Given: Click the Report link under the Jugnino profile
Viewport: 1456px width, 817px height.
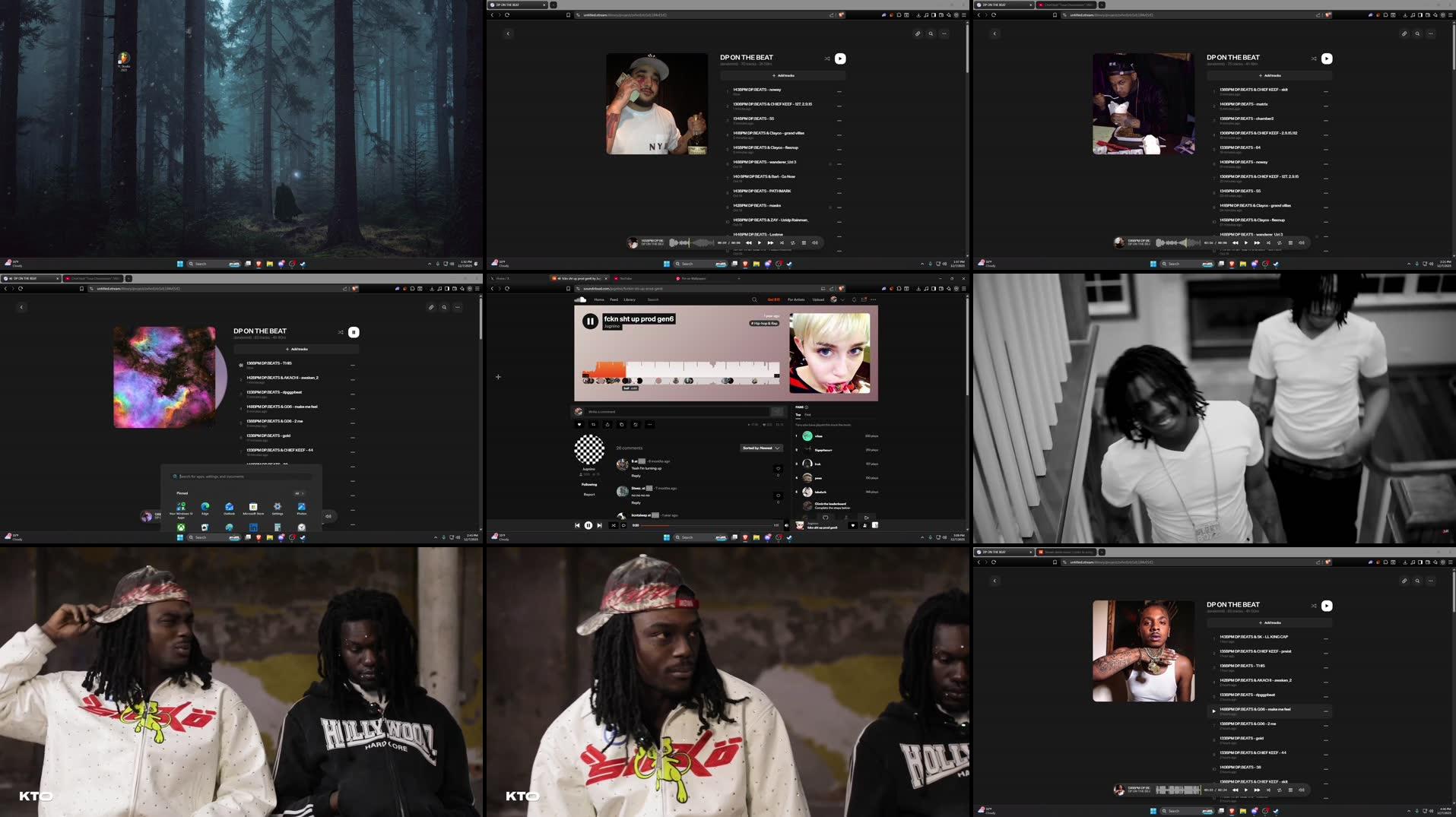Looking at the screenshot, I should click(588, 494).
